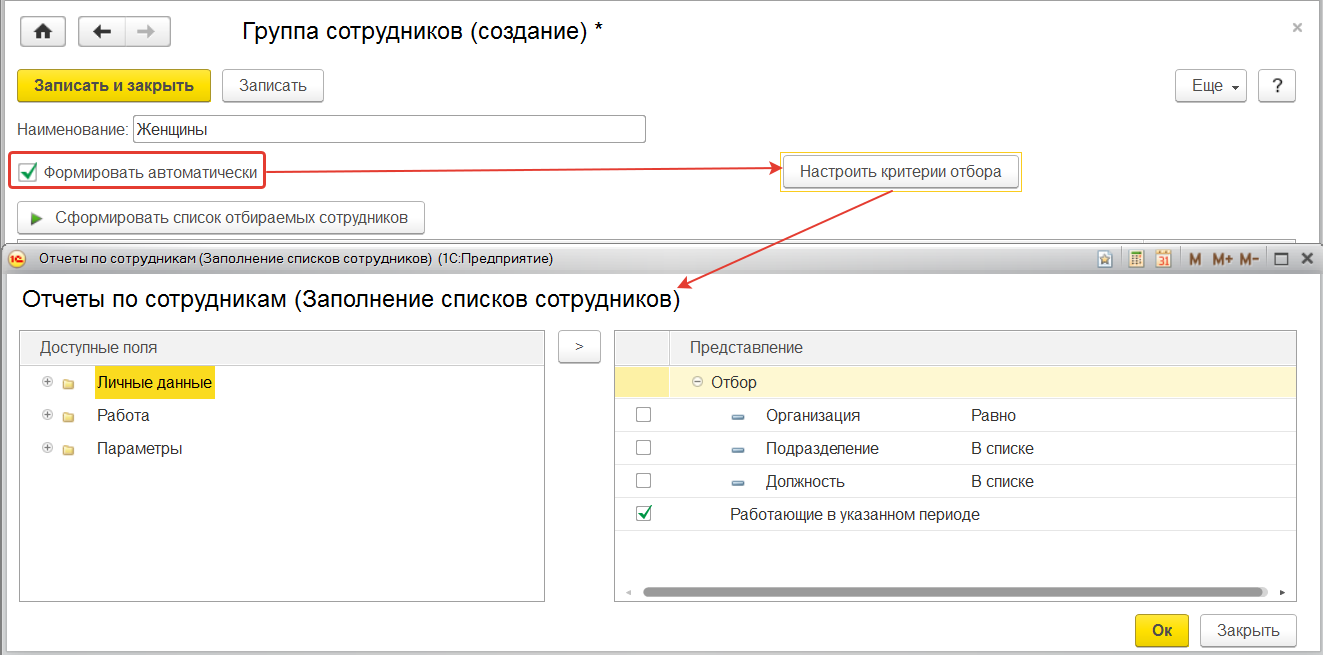Expand the 'Работа' tree node
The height and width of the screenshot is (655, 1323).
47,415
